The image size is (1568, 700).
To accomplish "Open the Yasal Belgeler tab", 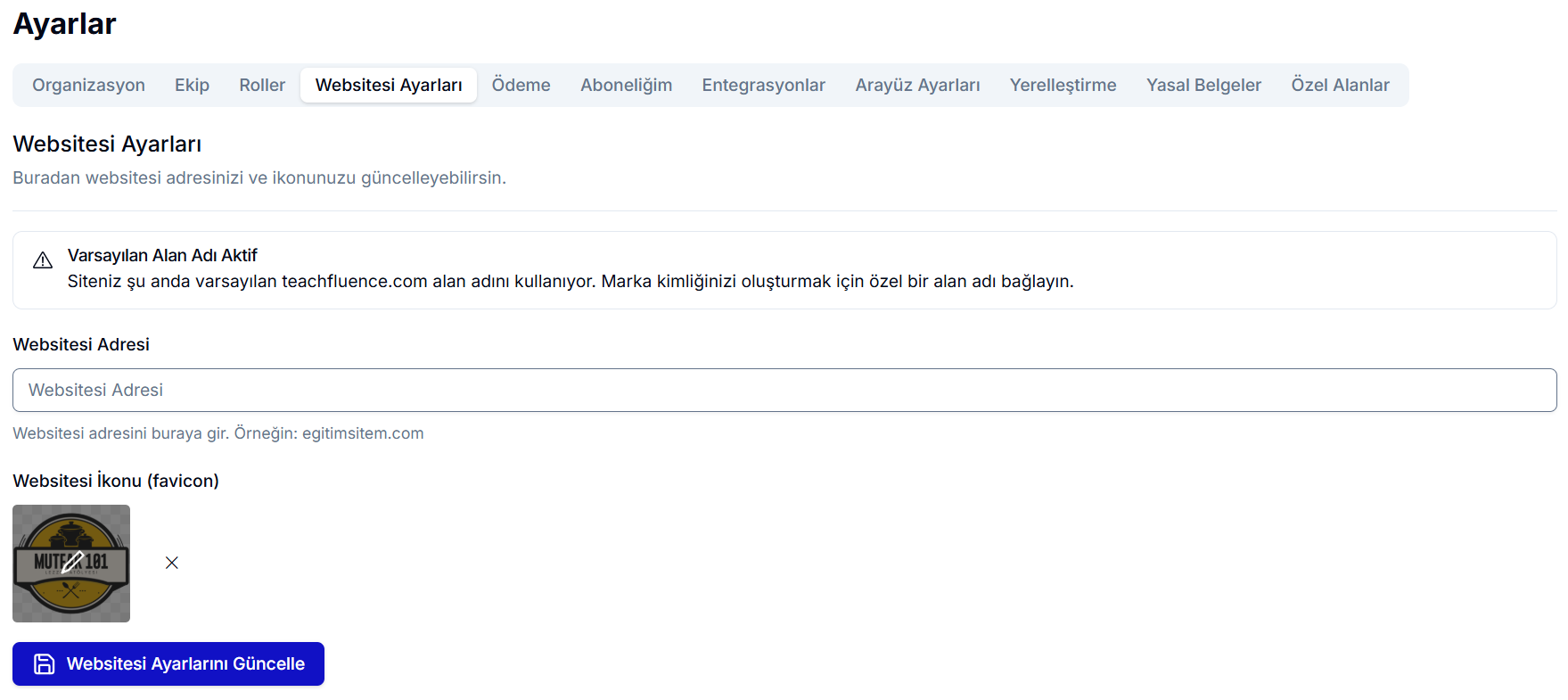I will point(1203,85).
